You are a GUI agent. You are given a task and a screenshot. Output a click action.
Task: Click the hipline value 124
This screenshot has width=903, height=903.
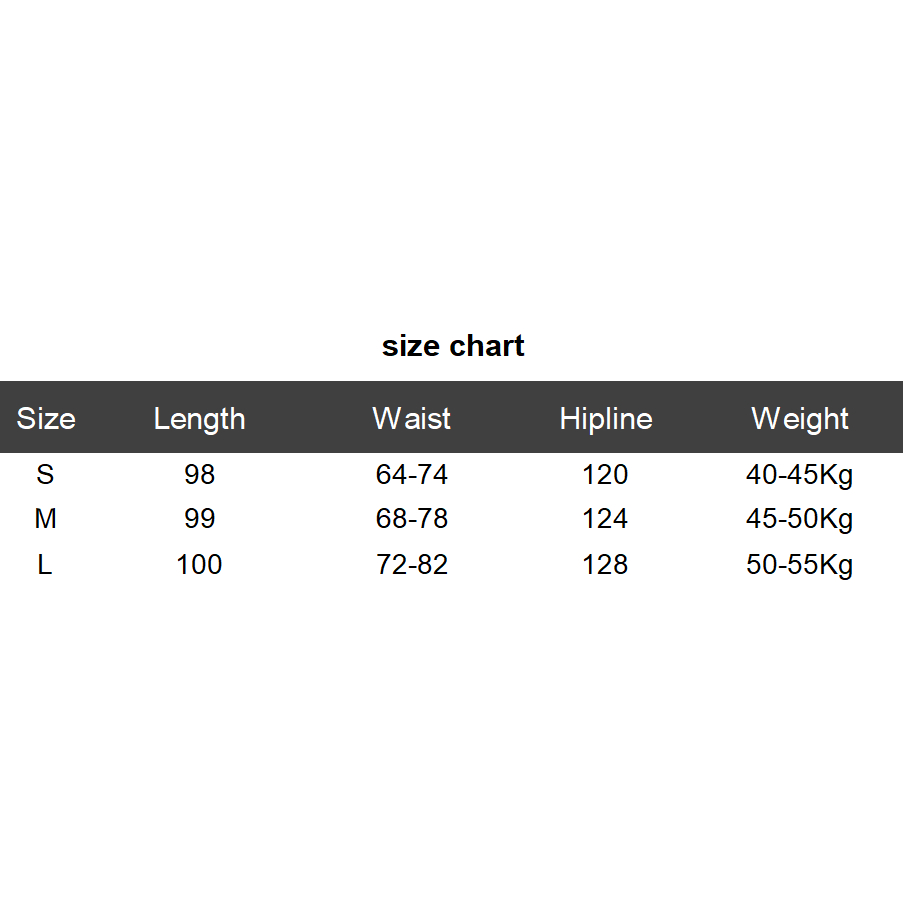tap(605, 519)
